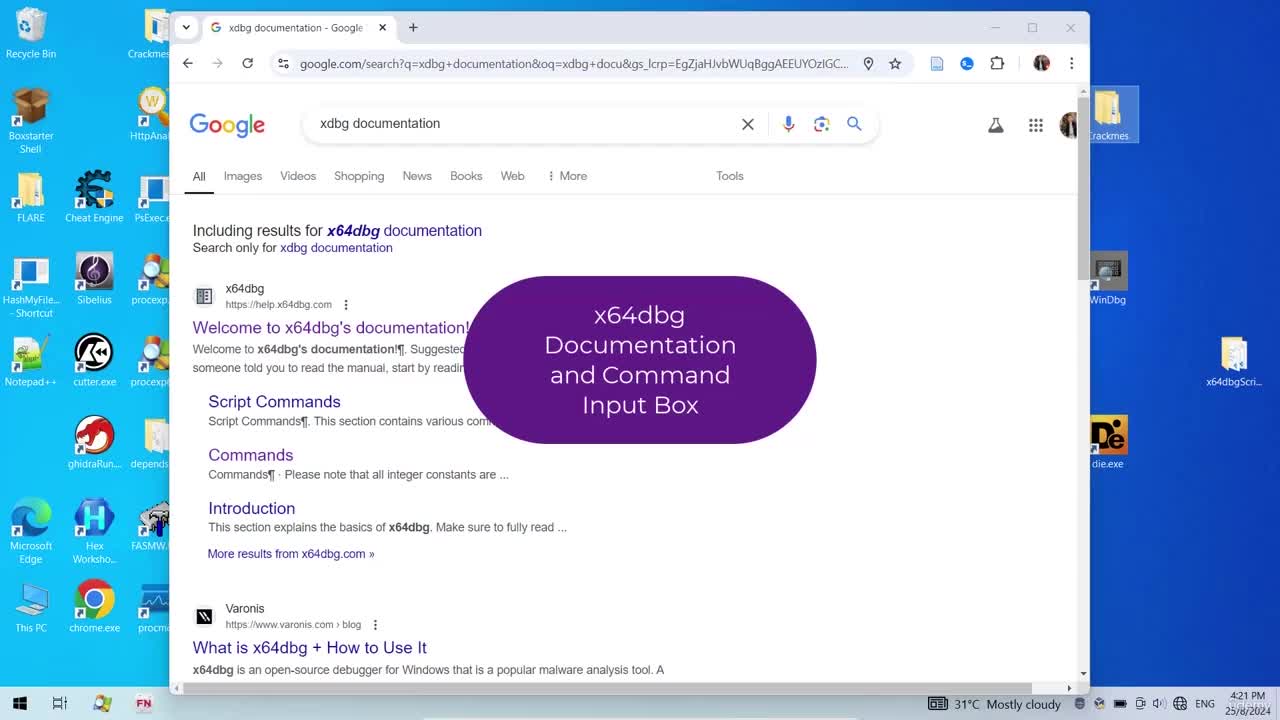
Task: View site information icon in address bar
Action: [283, 63]
